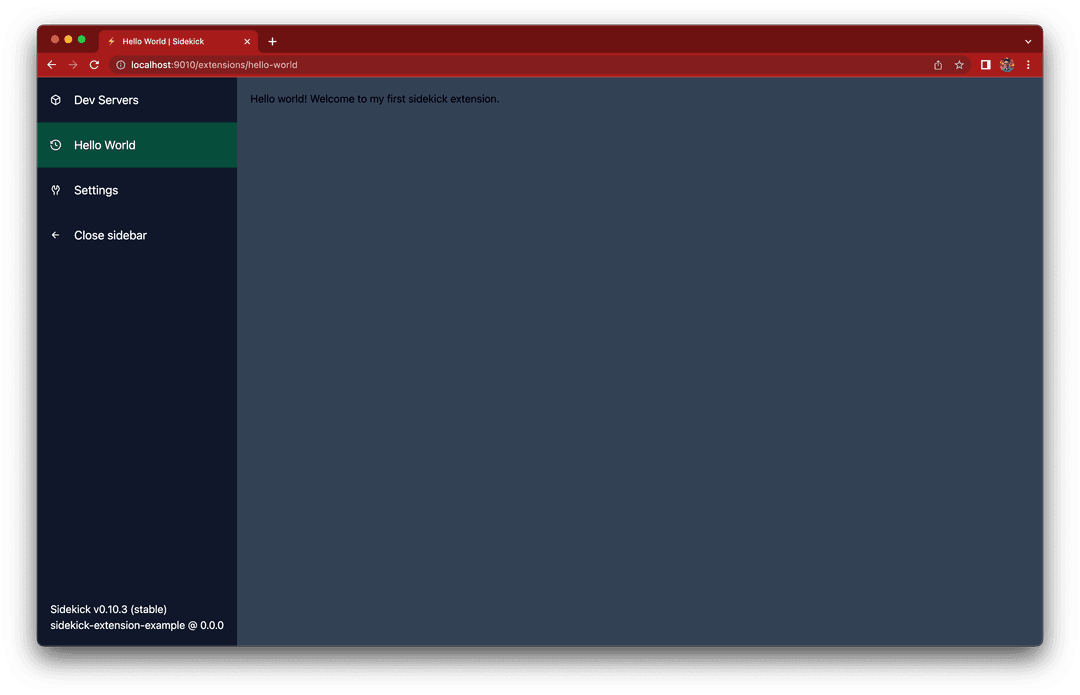Click the Dev Servers sidebar entry

click(x=106, y=100)
